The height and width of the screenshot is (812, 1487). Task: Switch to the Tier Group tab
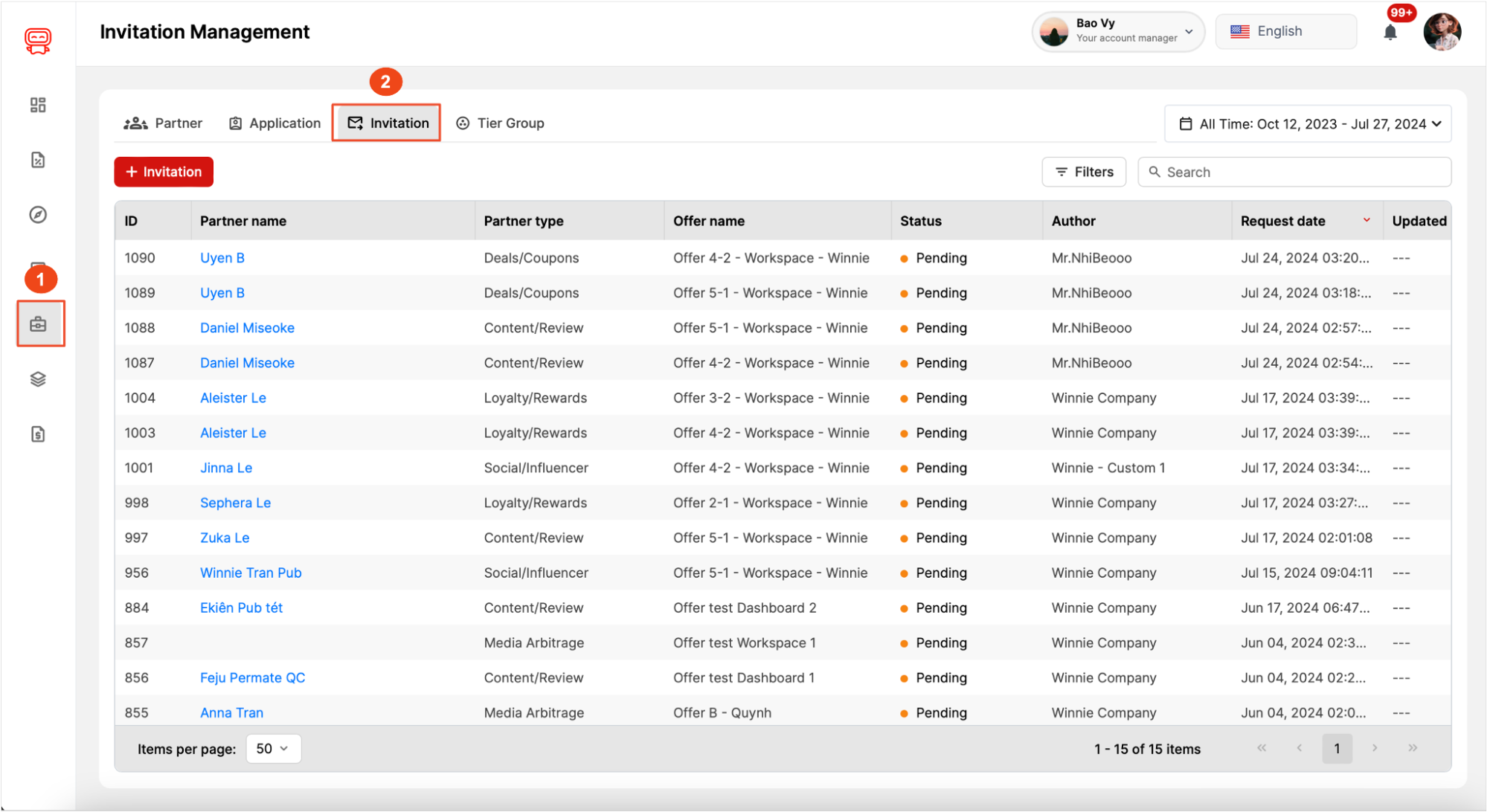(x=500, y=123)
